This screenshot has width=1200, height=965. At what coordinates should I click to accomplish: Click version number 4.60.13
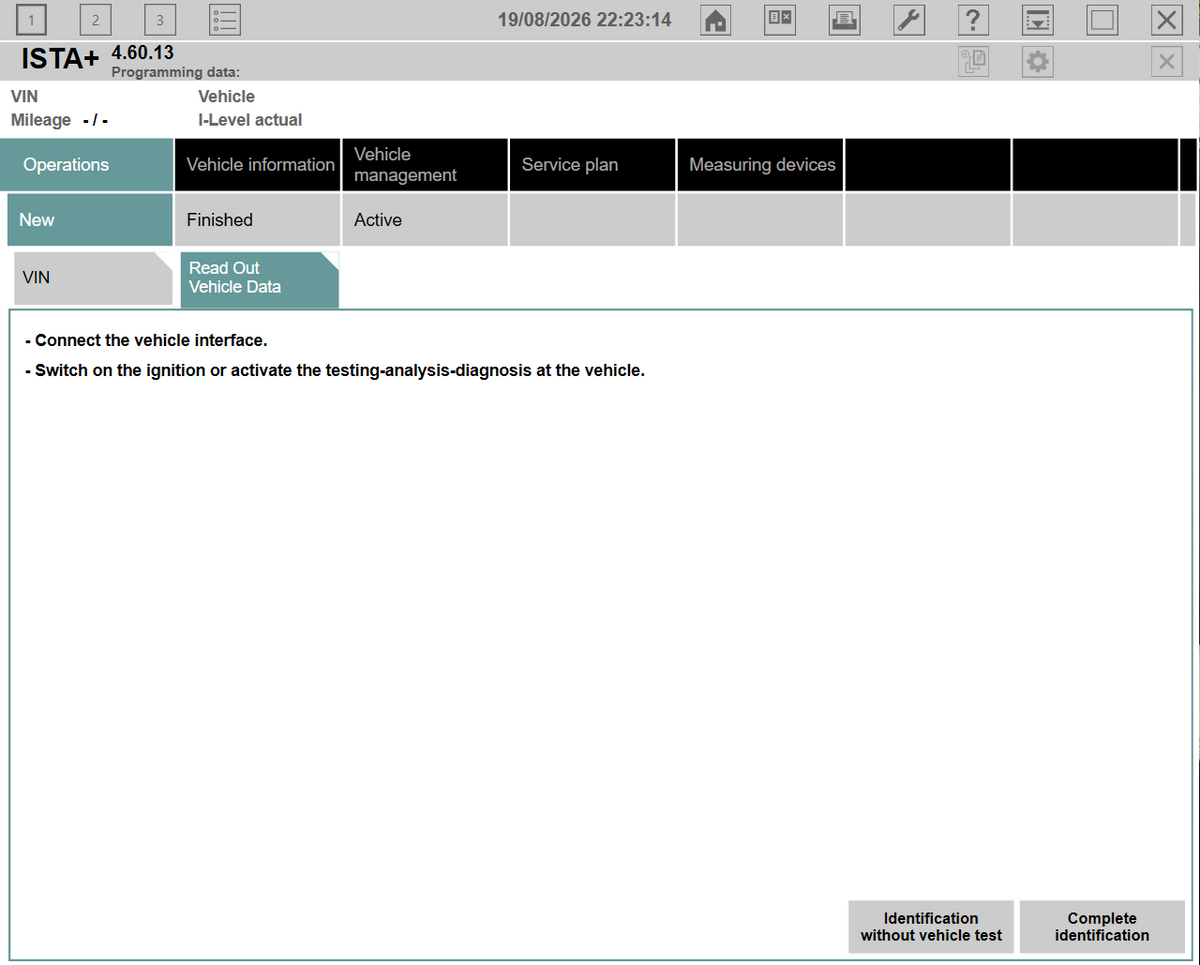click(142, 52)
